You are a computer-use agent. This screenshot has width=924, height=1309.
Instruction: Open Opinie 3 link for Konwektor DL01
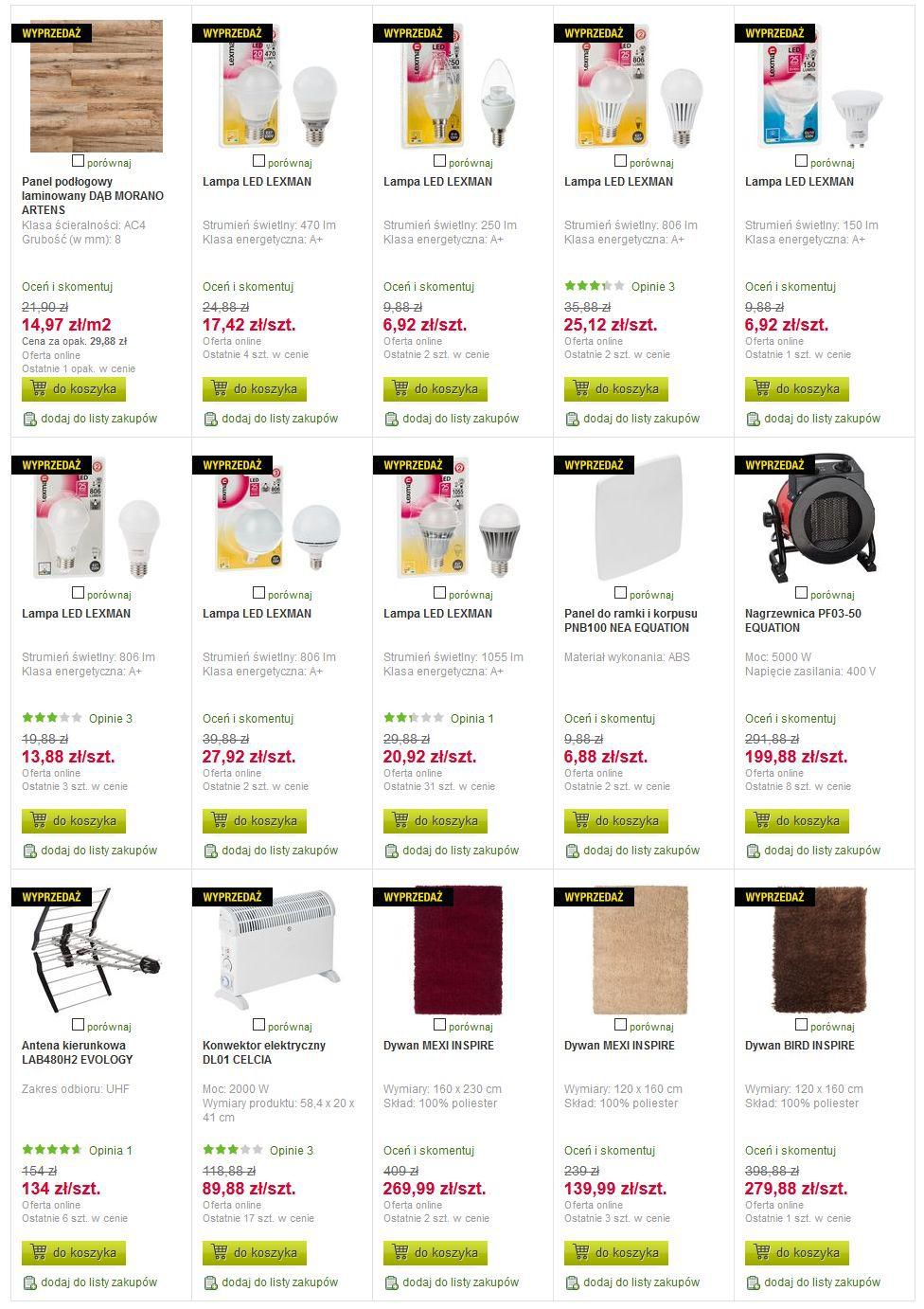[x=292, y=1150]
